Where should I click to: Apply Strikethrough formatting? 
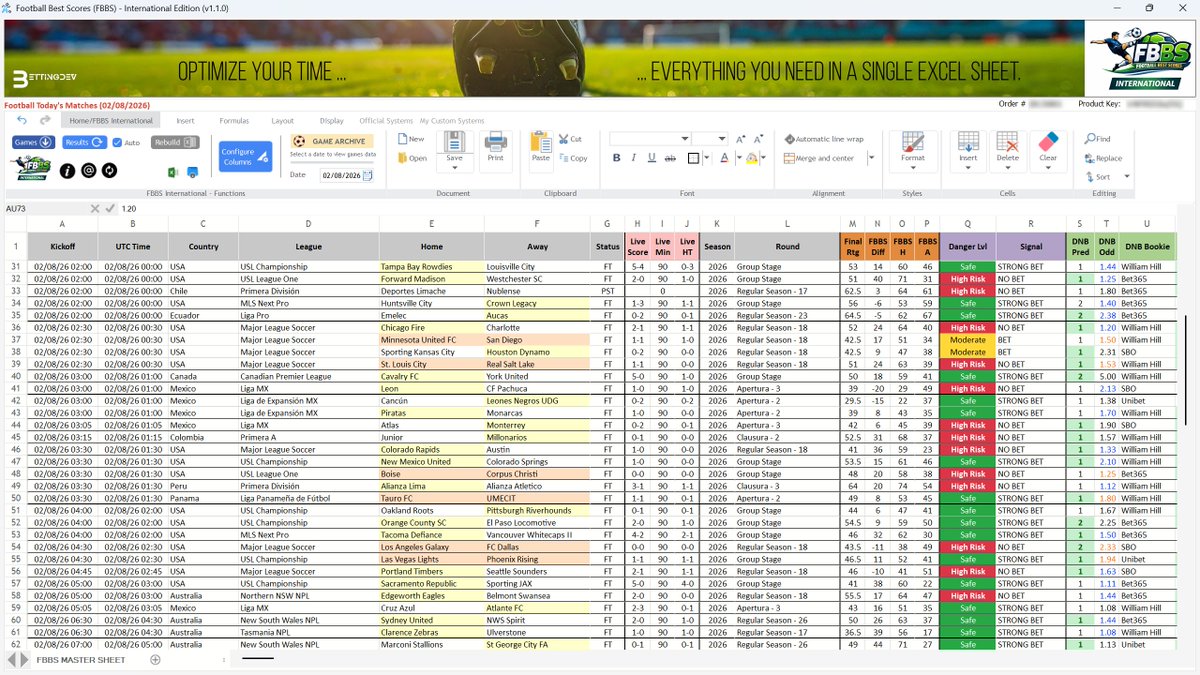[x=670, y=158]
